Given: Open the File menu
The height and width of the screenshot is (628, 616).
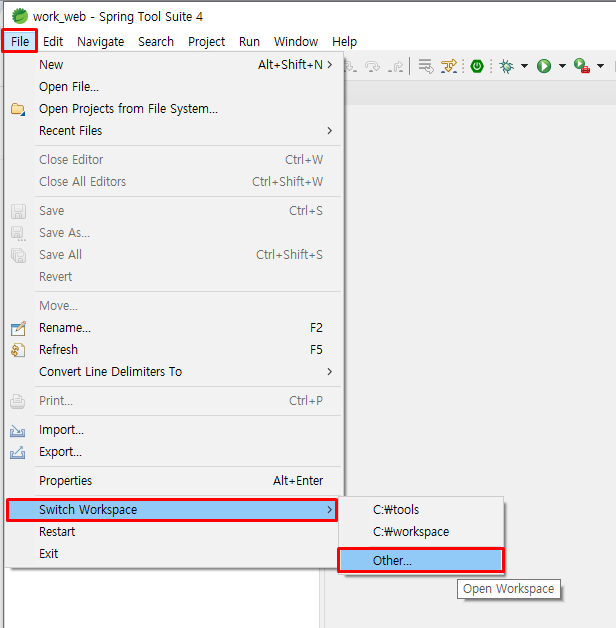Looking at the screenshot, I should pos(20,41).
